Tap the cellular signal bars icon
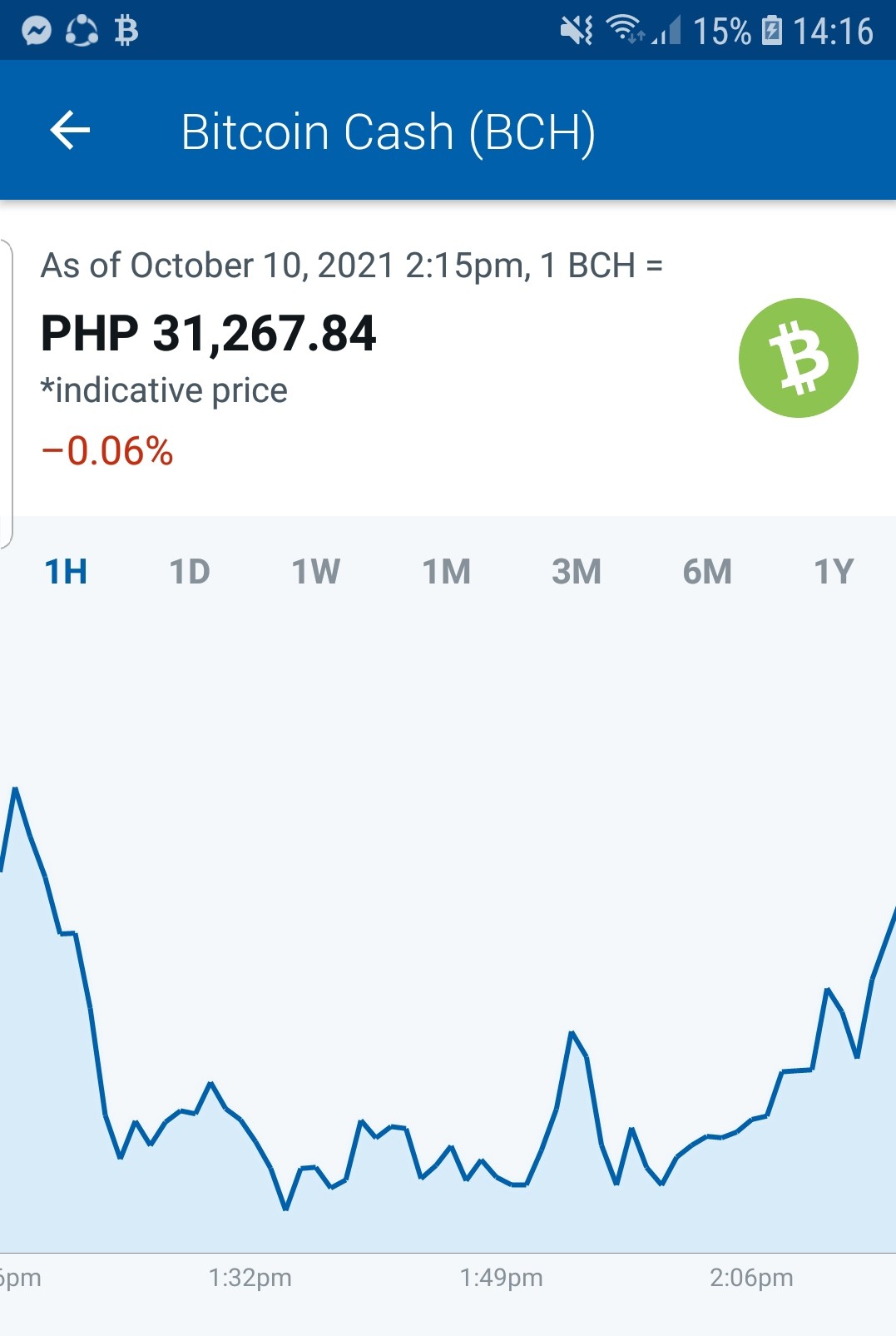The height and width of the screenshot is (1336, 896). click(667, 32)
